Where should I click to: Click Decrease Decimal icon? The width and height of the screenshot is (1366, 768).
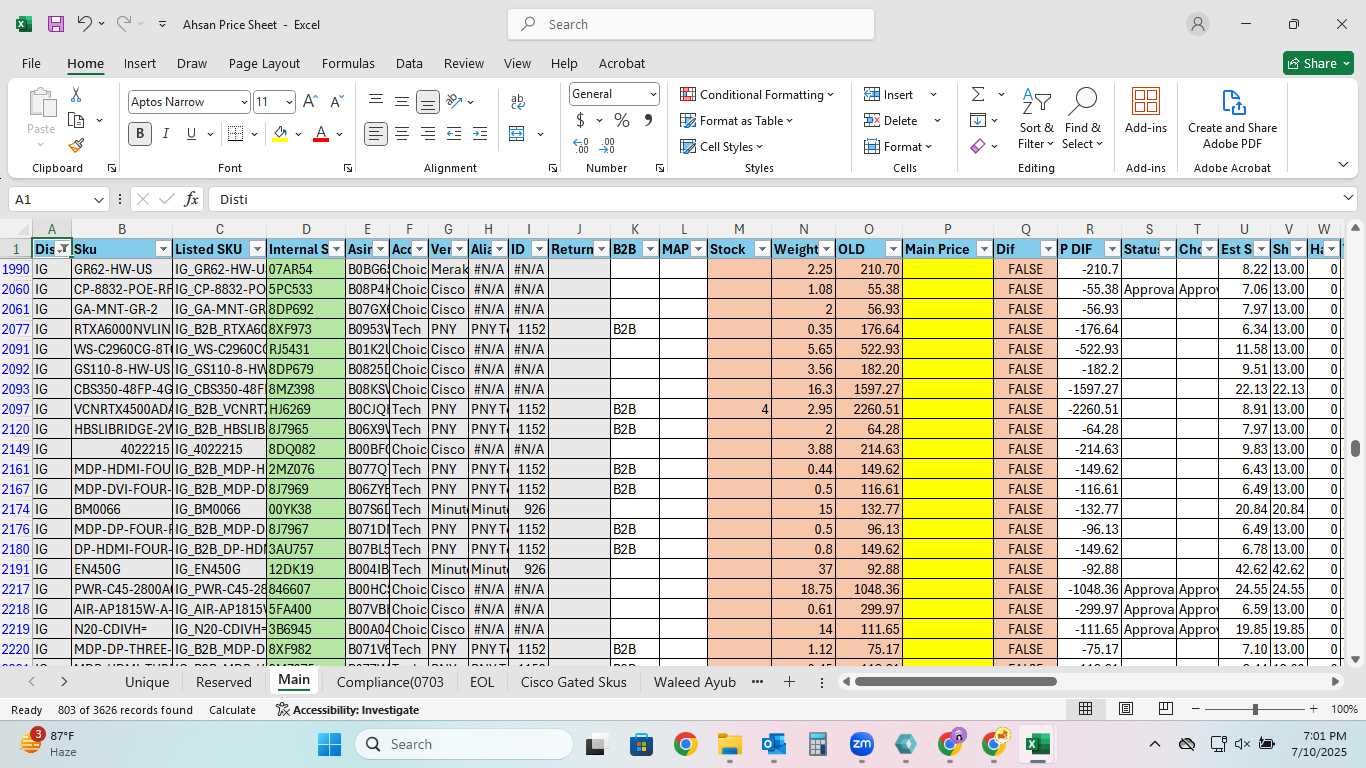(607, 146)
